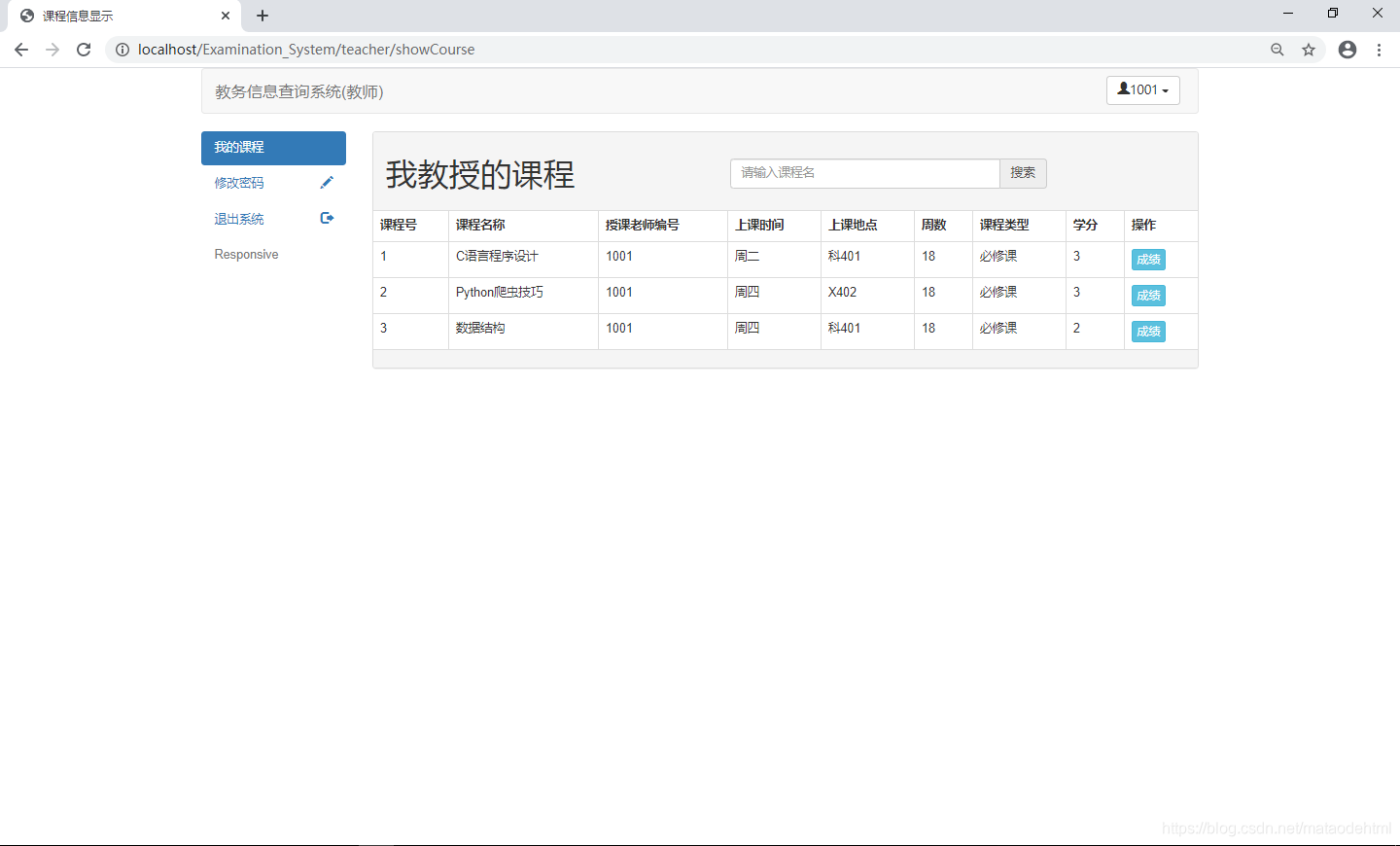Image resolution: width=1400 pixels, height=846 pixels.
Task: Expand the 1001 user dropdown
Action: pyautogui.click(x=1143, y=90)
